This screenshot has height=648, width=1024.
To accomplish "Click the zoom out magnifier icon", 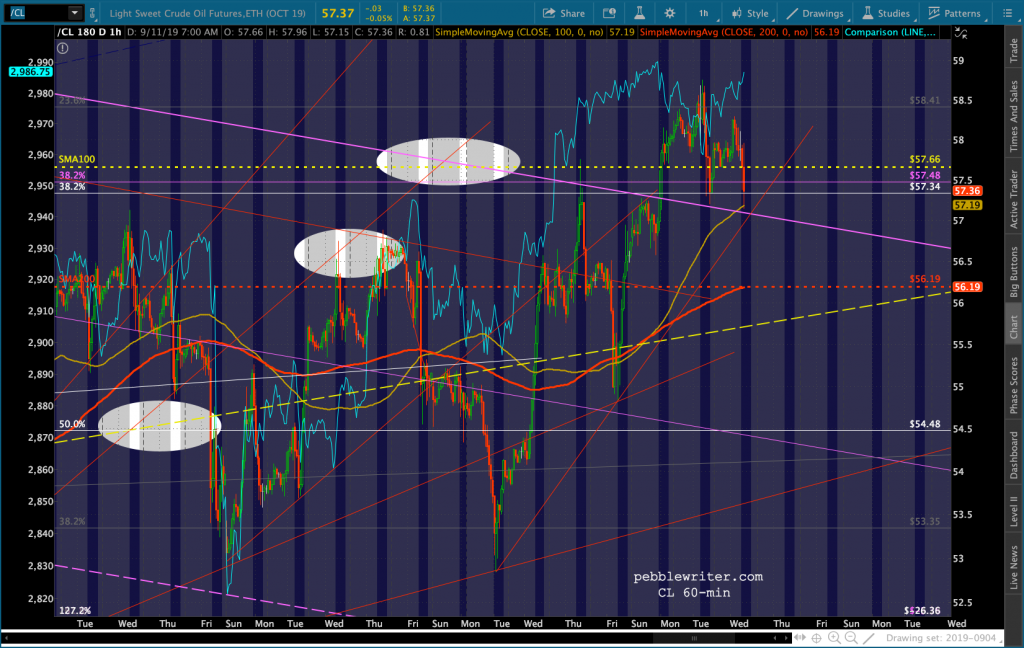I will 851,638.
